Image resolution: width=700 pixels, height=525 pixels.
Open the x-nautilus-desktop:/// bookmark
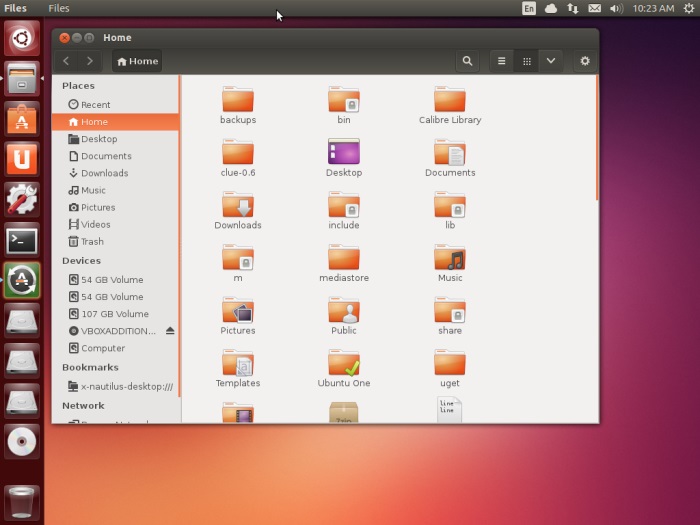coord(116,386)
